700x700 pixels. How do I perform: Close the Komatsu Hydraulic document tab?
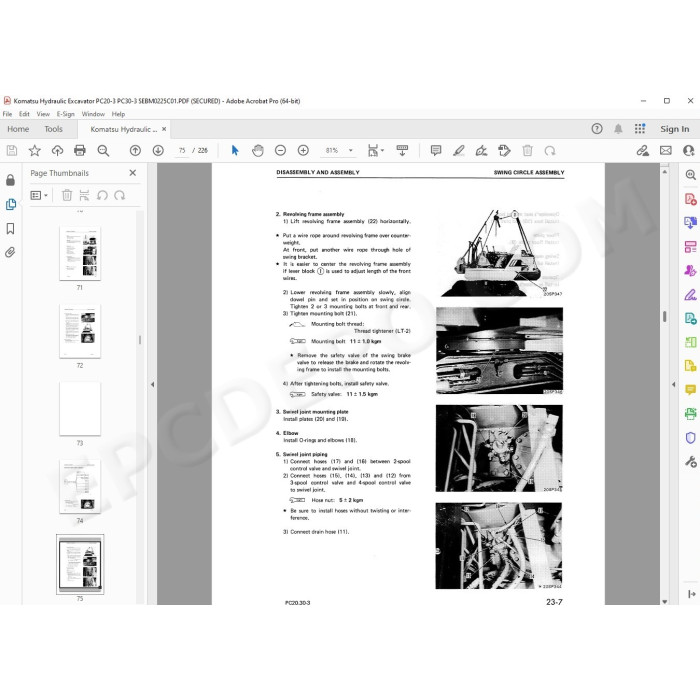(164, 129)
